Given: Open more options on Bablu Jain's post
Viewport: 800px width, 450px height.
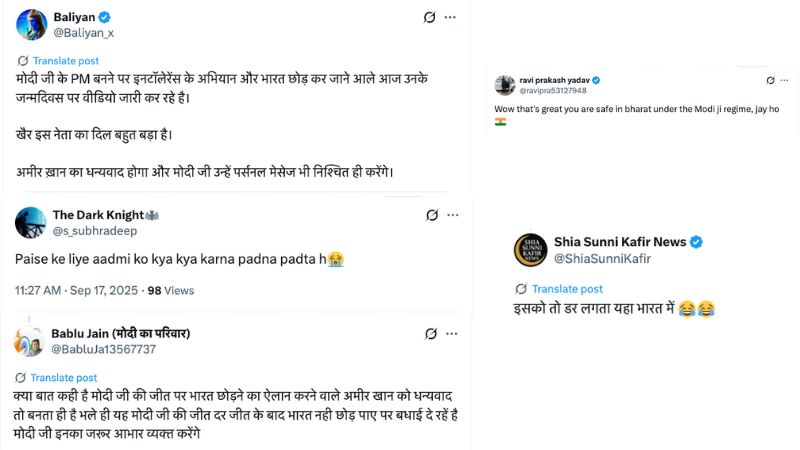Looking at the screenshot, I should point(453,334).
